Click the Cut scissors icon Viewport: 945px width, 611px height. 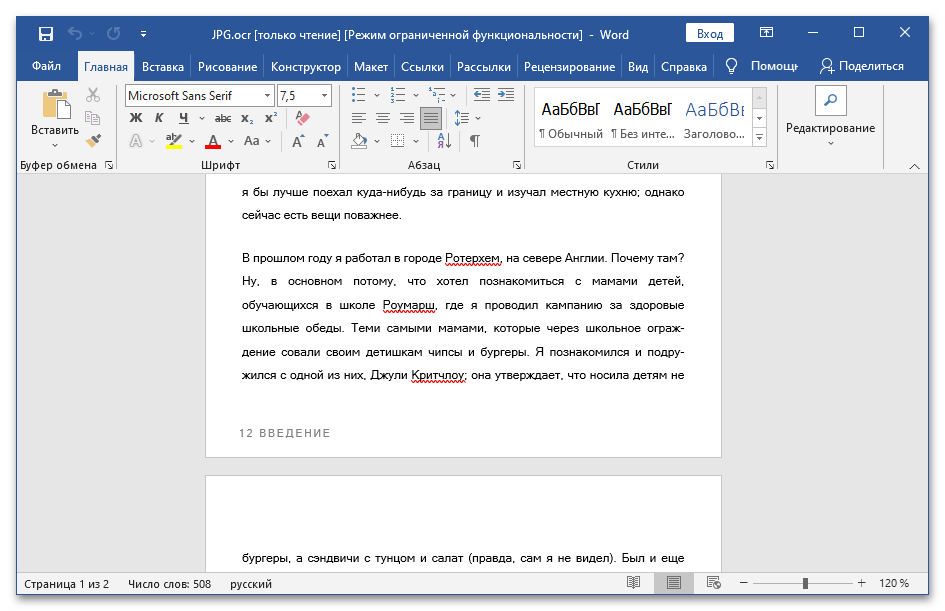pyautogui.click(x=93, y=95)
